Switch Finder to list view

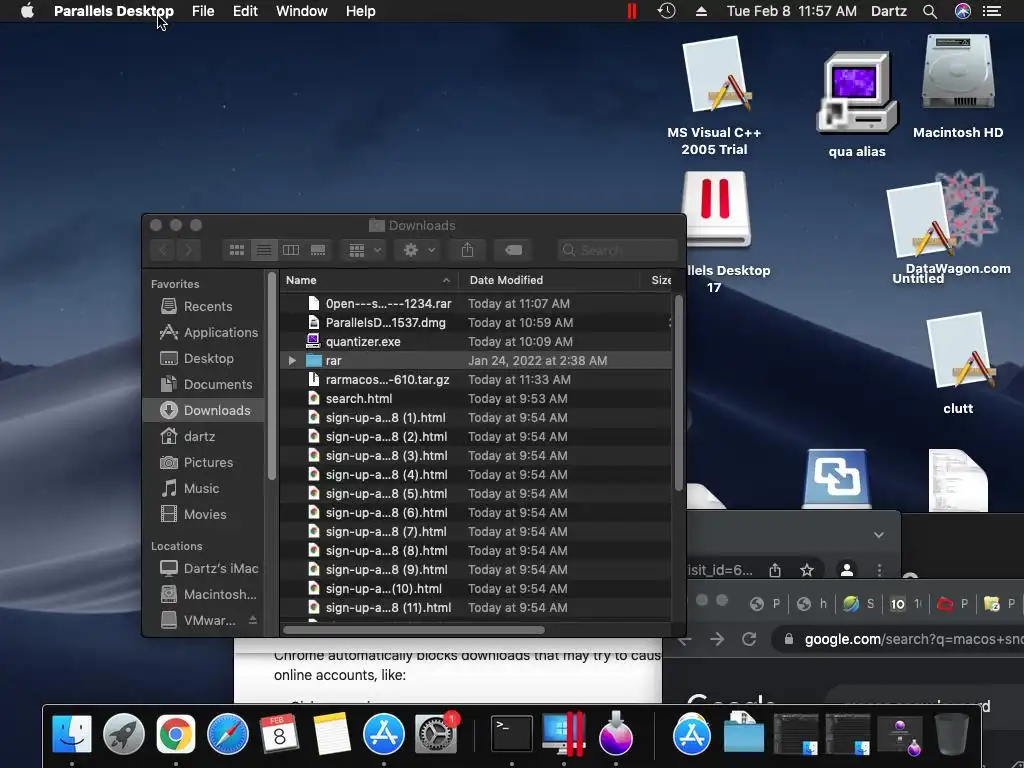click(264, 250)
